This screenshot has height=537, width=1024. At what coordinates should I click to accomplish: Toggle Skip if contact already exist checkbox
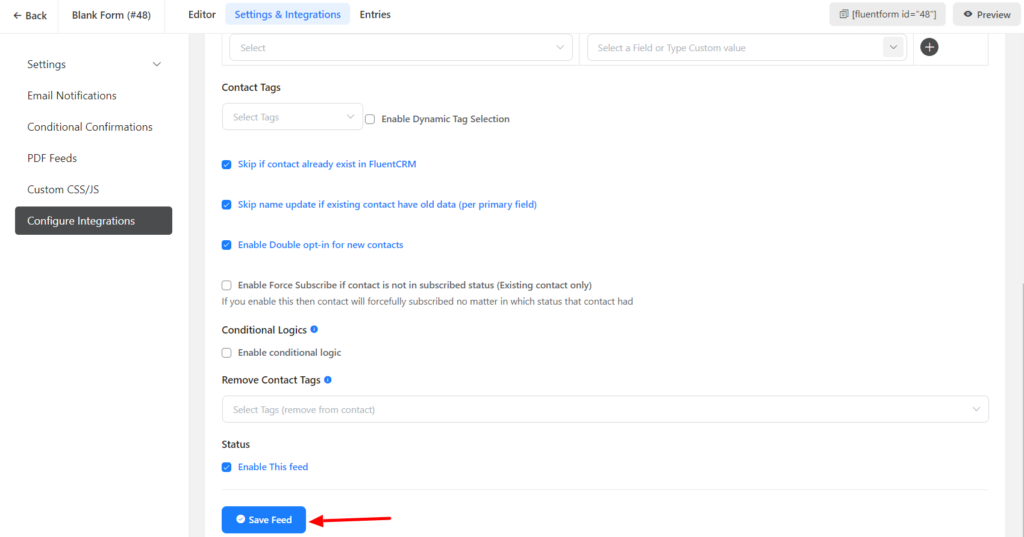(x=227, y=164)
